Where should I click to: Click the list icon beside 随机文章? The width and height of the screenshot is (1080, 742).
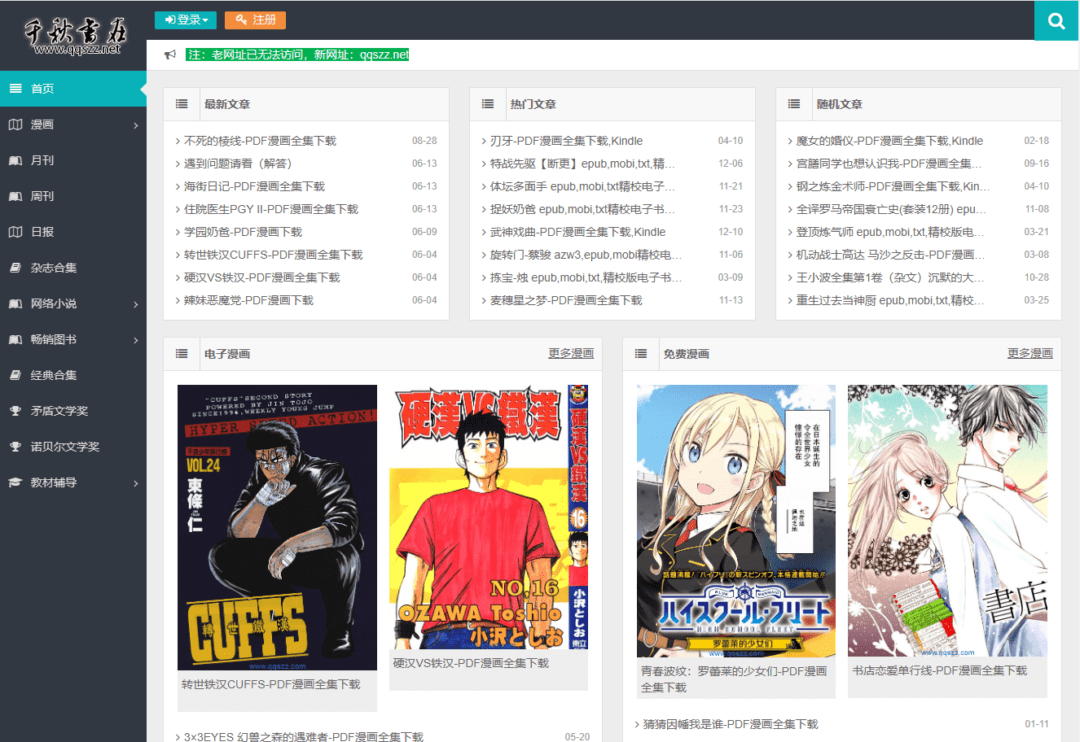[x=793, y=104]
